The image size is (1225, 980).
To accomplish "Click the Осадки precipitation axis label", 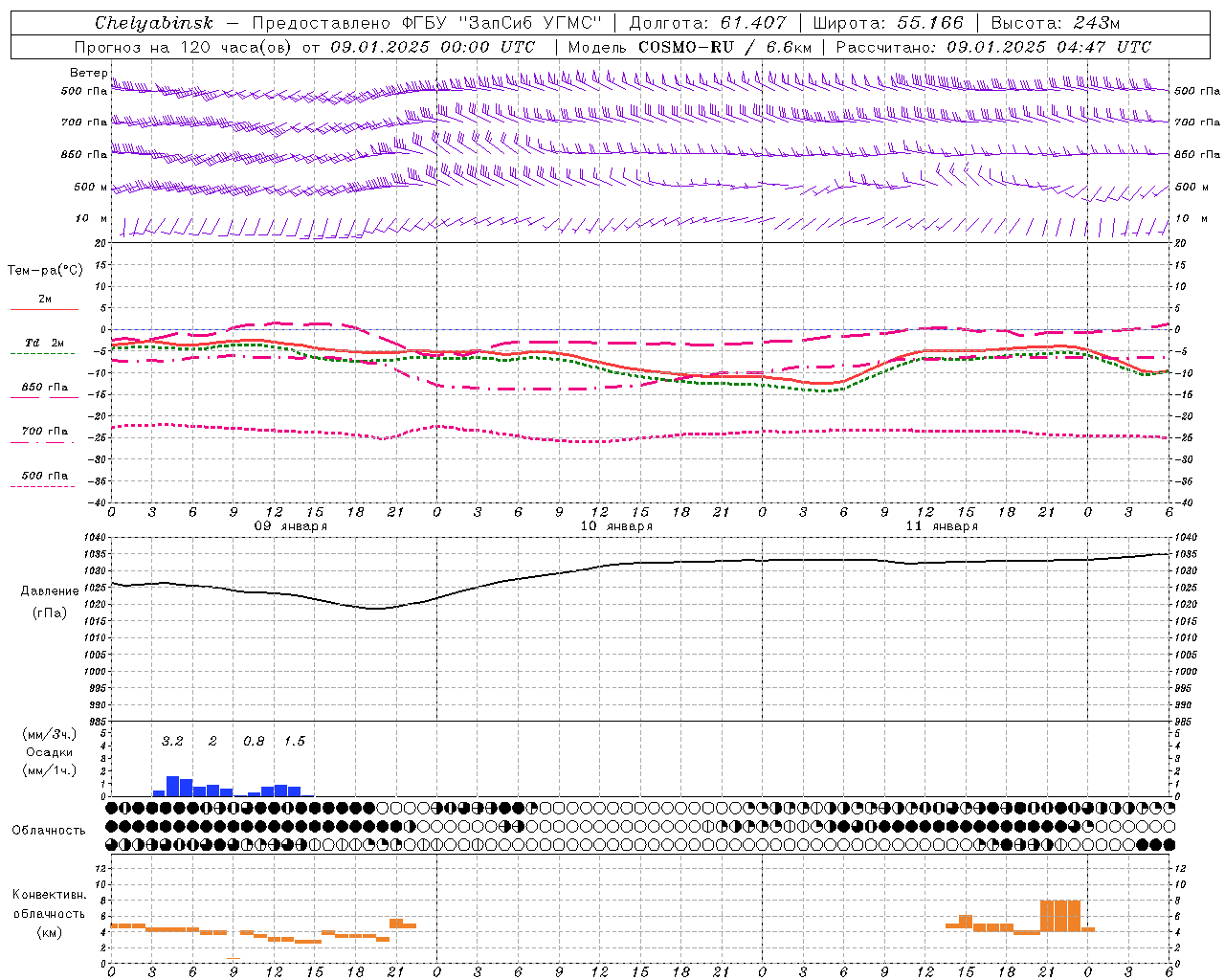I will pyautogui.click(x=50, y=752).
